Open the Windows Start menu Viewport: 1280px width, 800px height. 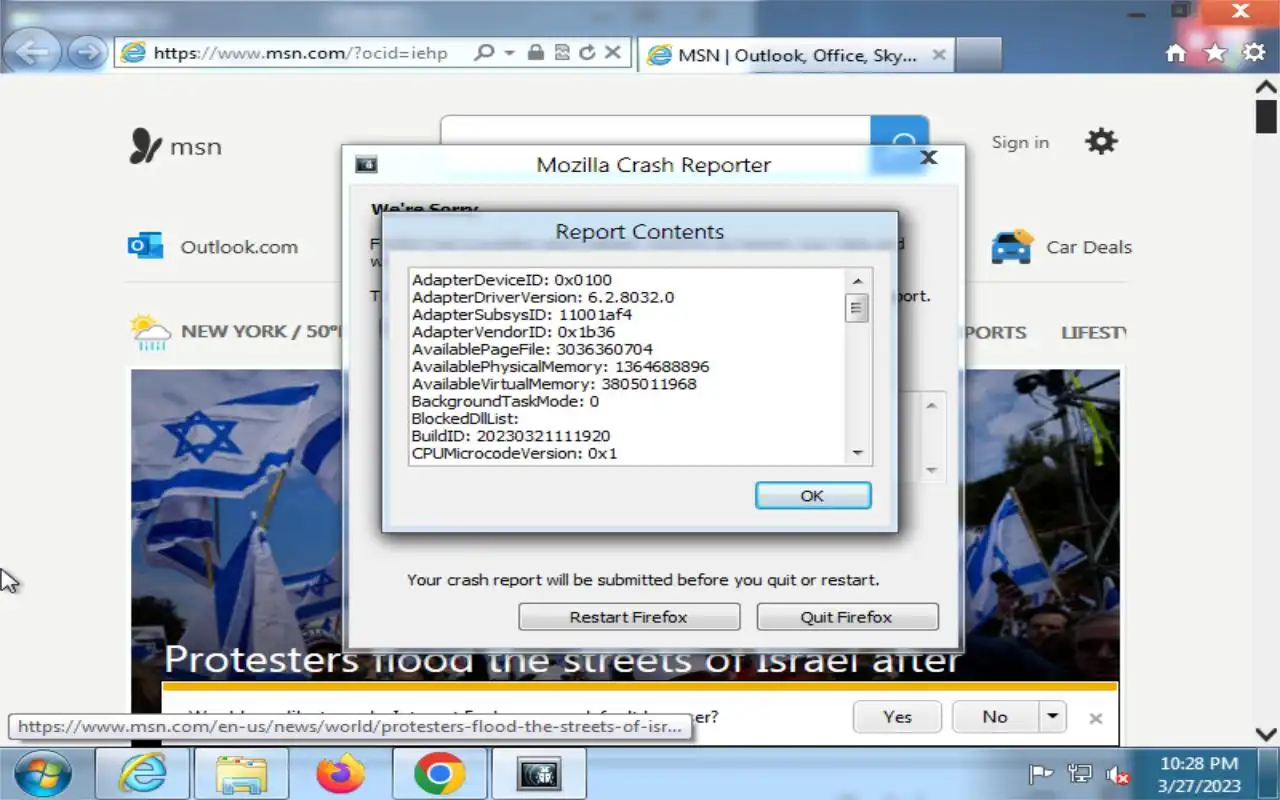(43, 774)
